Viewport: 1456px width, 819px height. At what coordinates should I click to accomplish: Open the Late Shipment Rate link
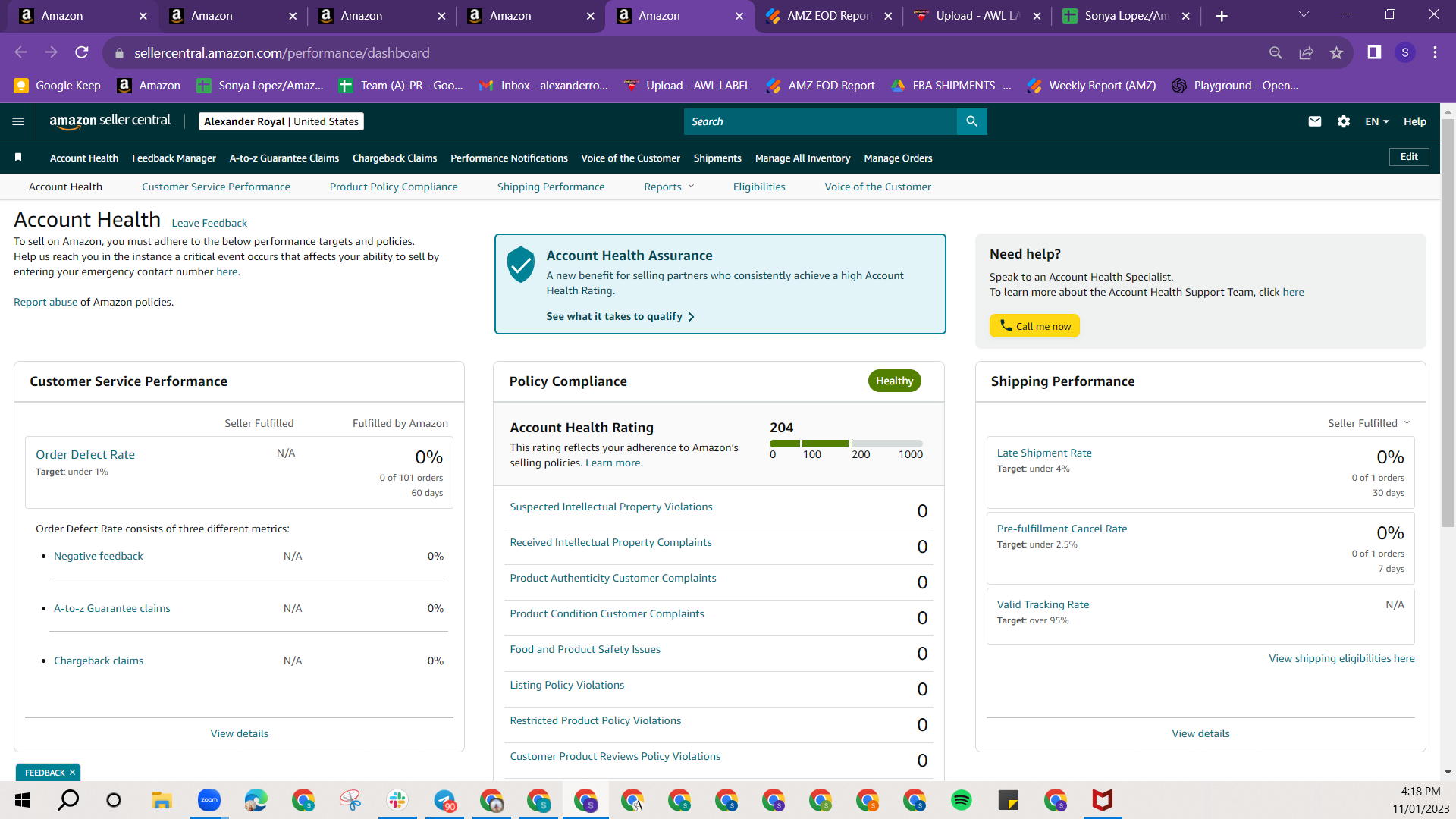point(1044,453)
